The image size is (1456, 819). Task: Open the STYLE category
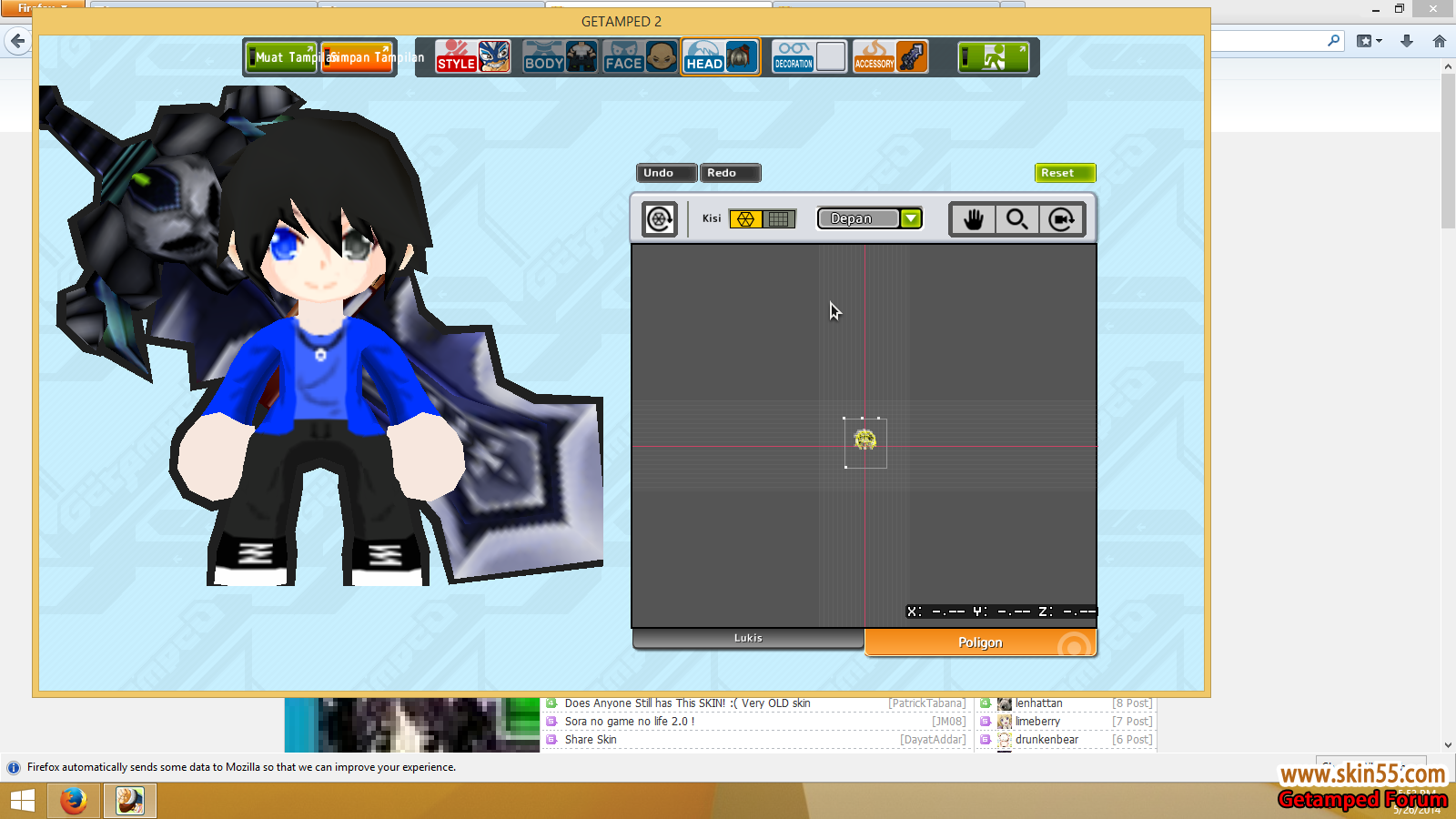[456, 56]
